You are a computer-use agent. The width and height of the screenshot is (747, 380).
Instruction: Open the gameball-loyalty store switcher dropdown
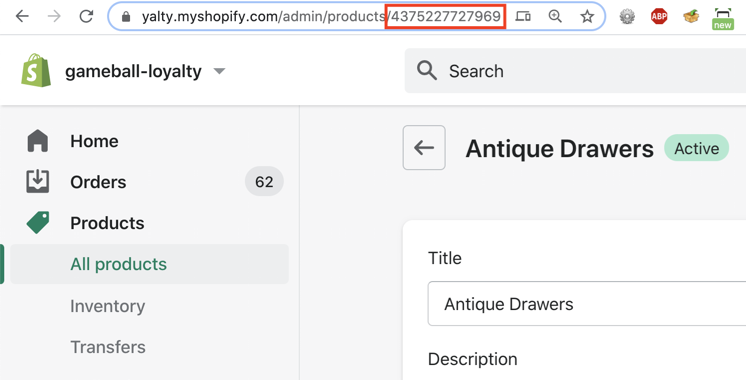(145, 71)
